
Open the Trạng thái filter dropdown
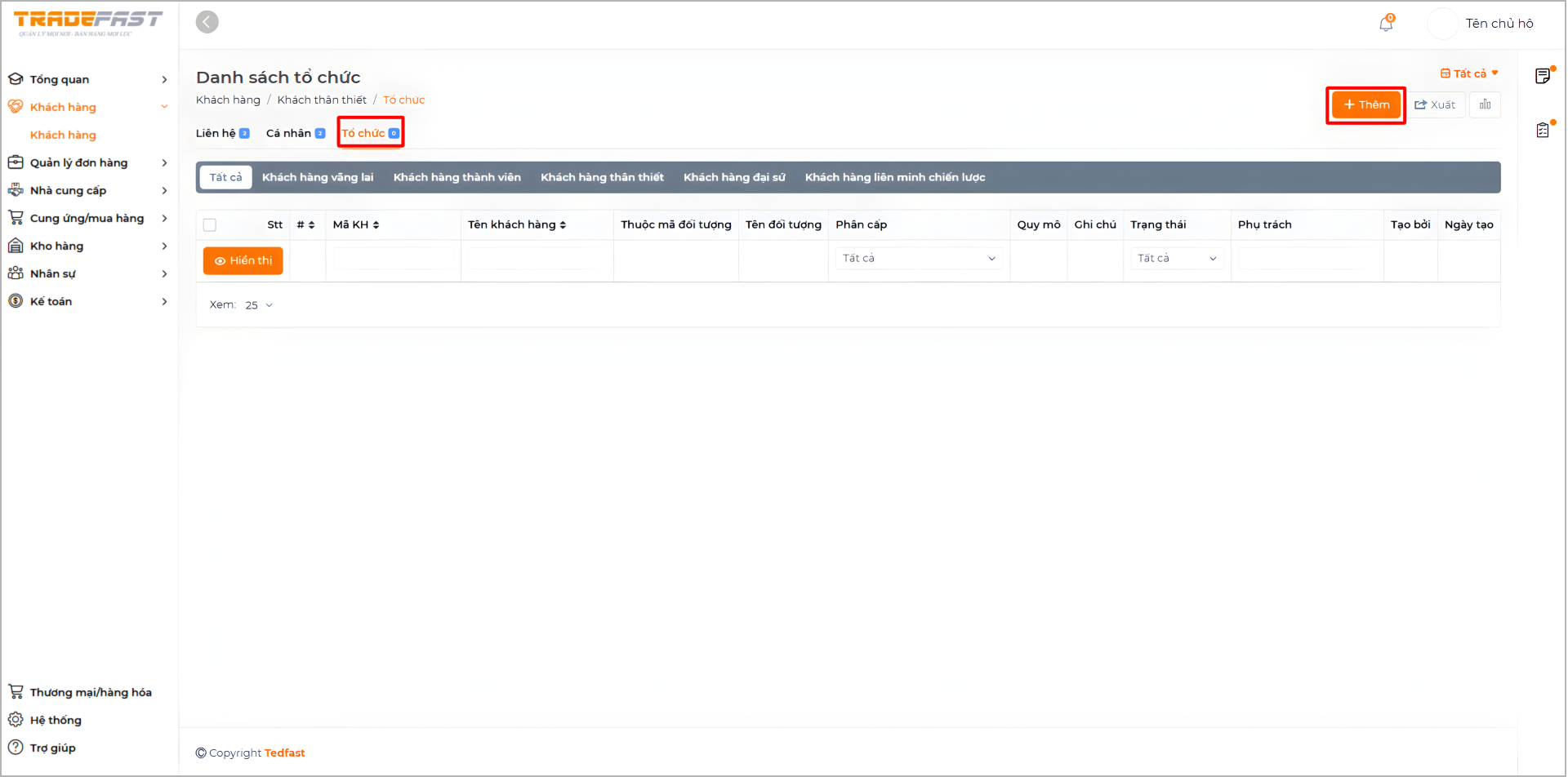1176,258
